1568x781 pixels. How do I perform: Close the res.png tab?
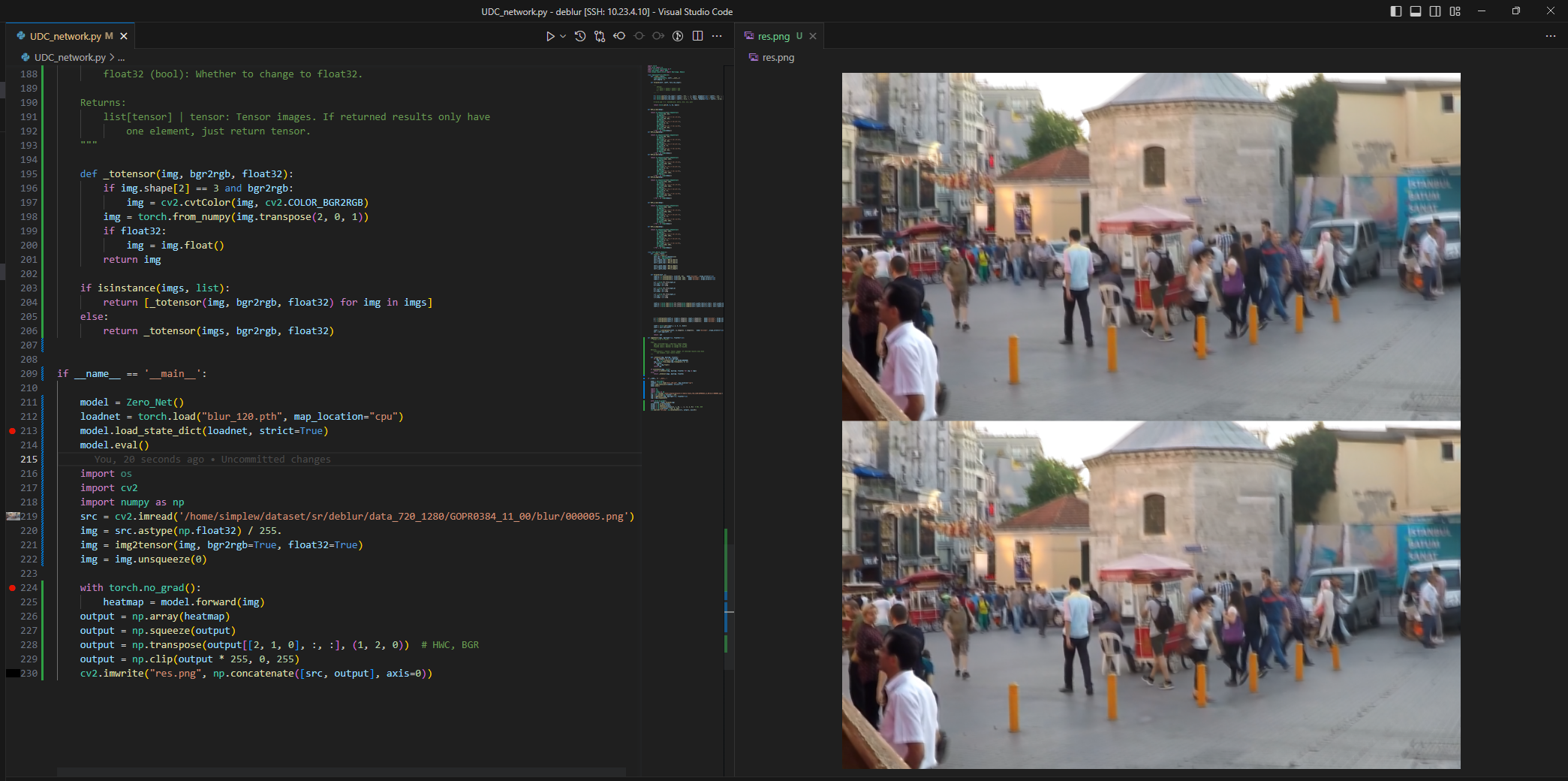point(813,35)
